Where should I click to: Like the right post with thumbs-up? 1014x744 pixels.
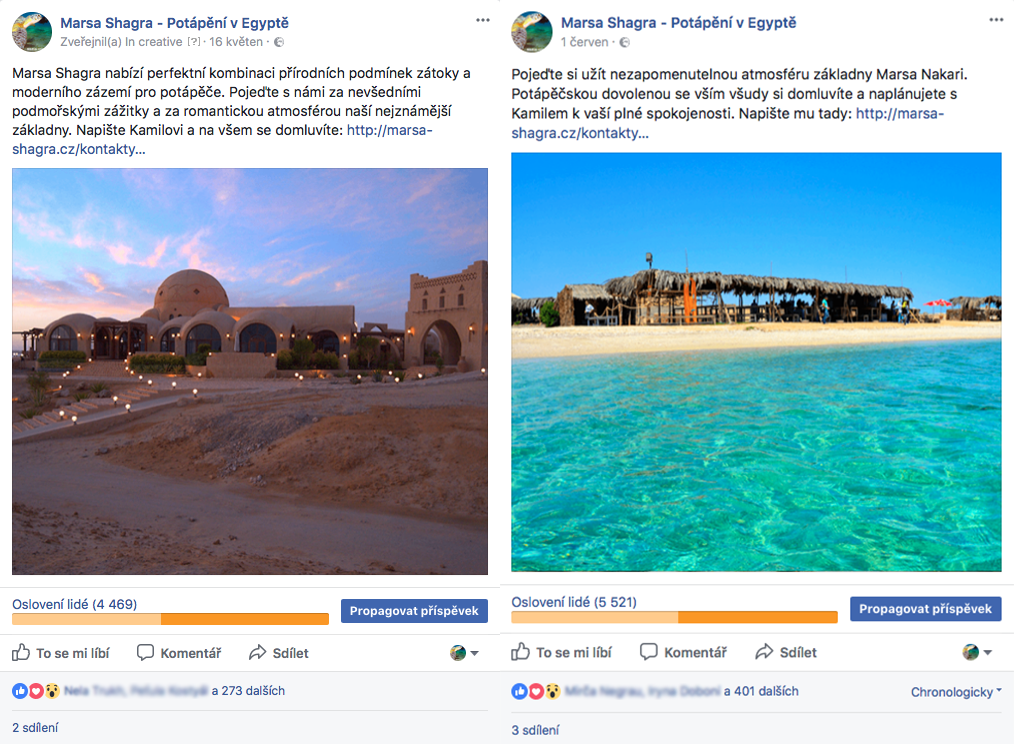tap(521, 652)
